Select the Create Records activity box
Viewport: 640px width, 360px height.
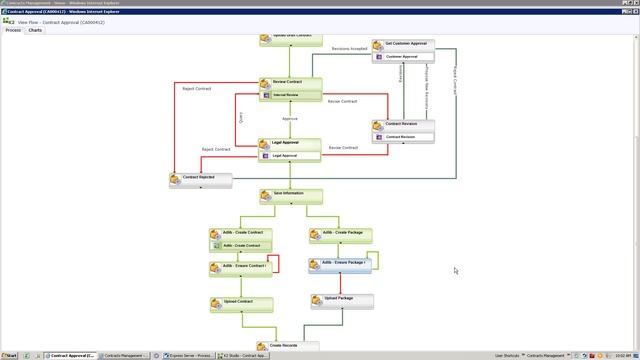288,346
